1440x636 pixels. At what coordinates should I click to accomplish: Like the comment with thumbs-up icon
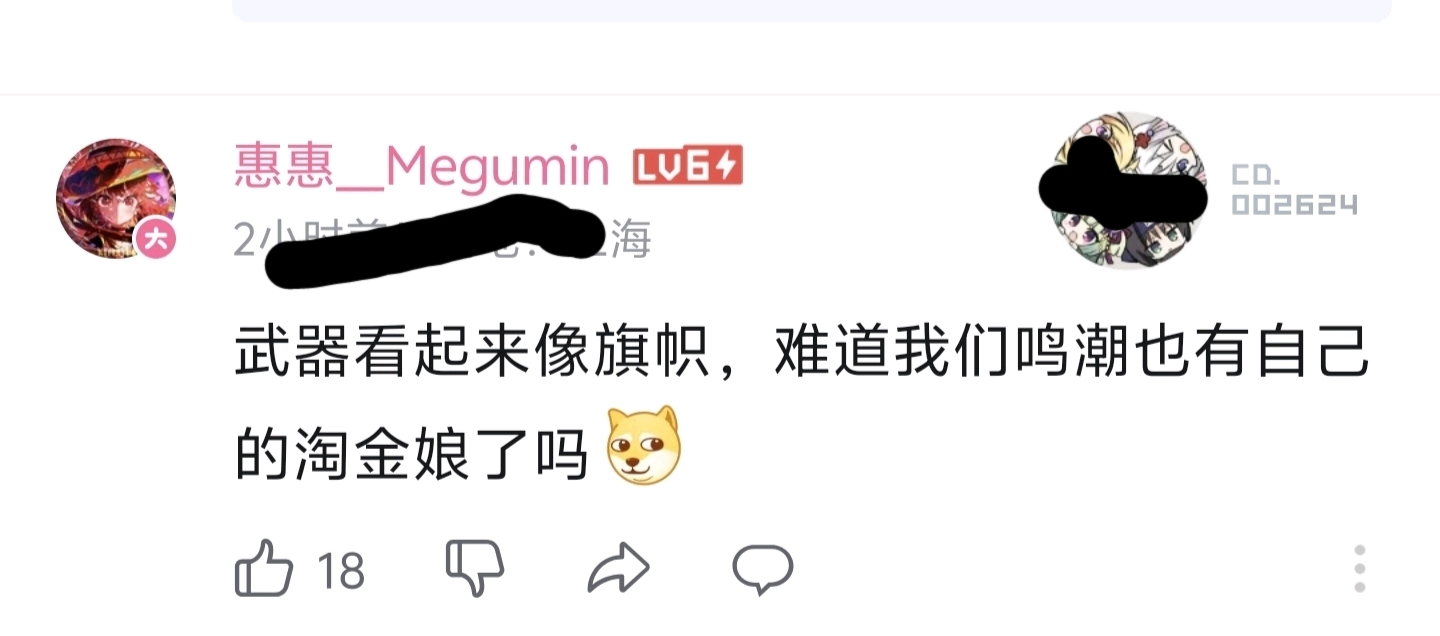point(264,571)
